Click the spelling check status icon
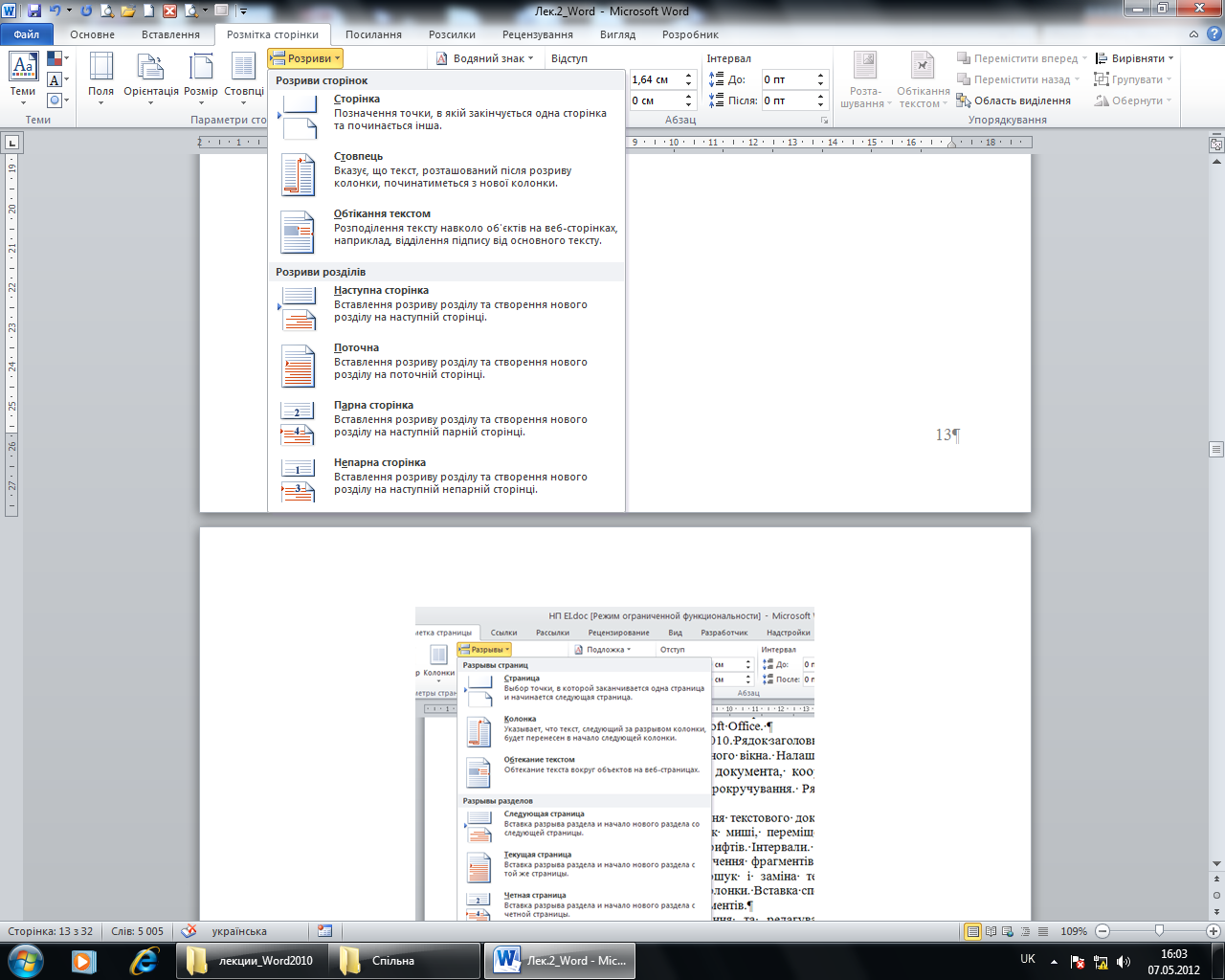1225x980 pixels. click(189, 931)
